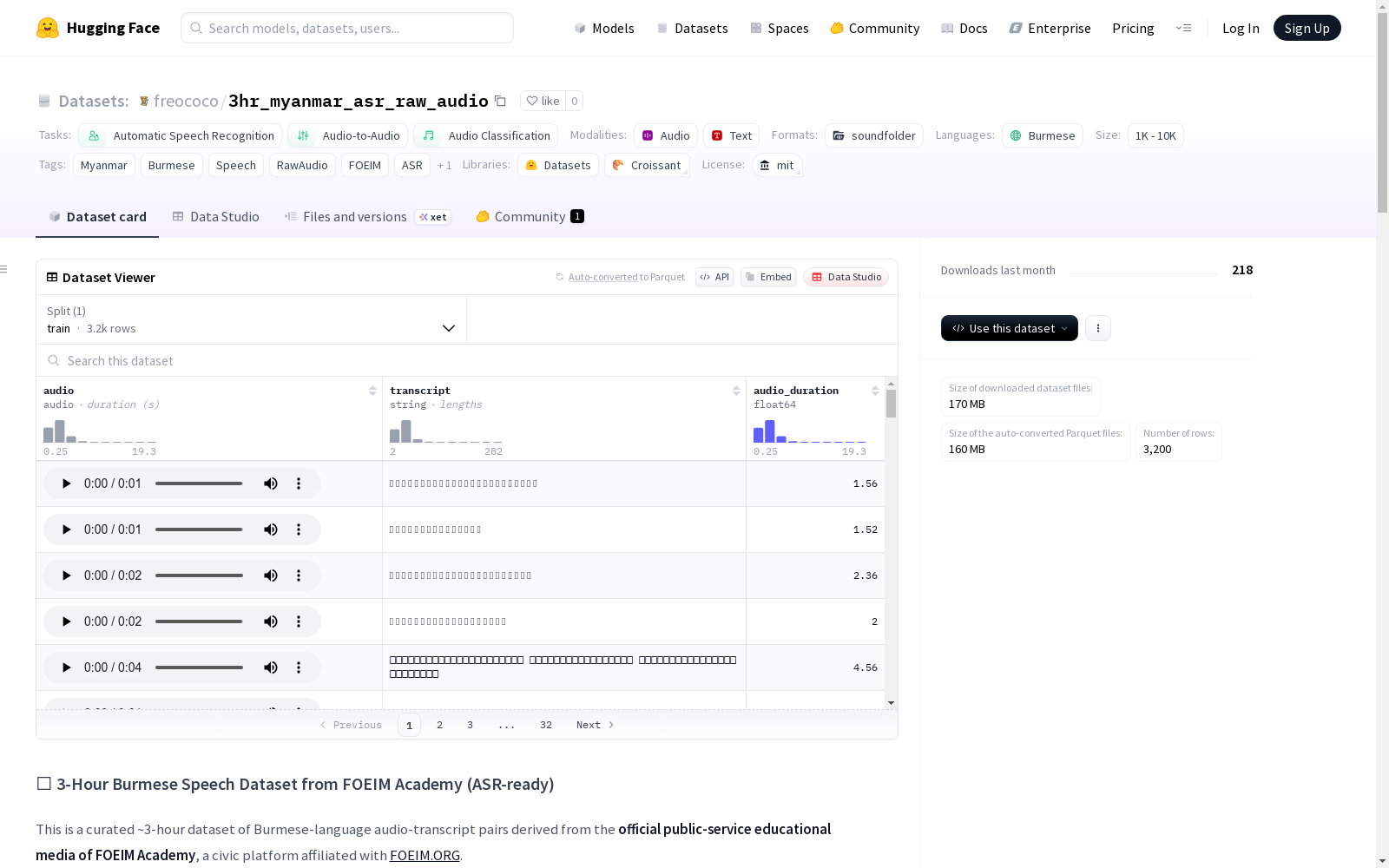The height and width of the screenshot is (868, 1389).
Task: Mute the 2.36 second audio row
Action: (271, 575)
